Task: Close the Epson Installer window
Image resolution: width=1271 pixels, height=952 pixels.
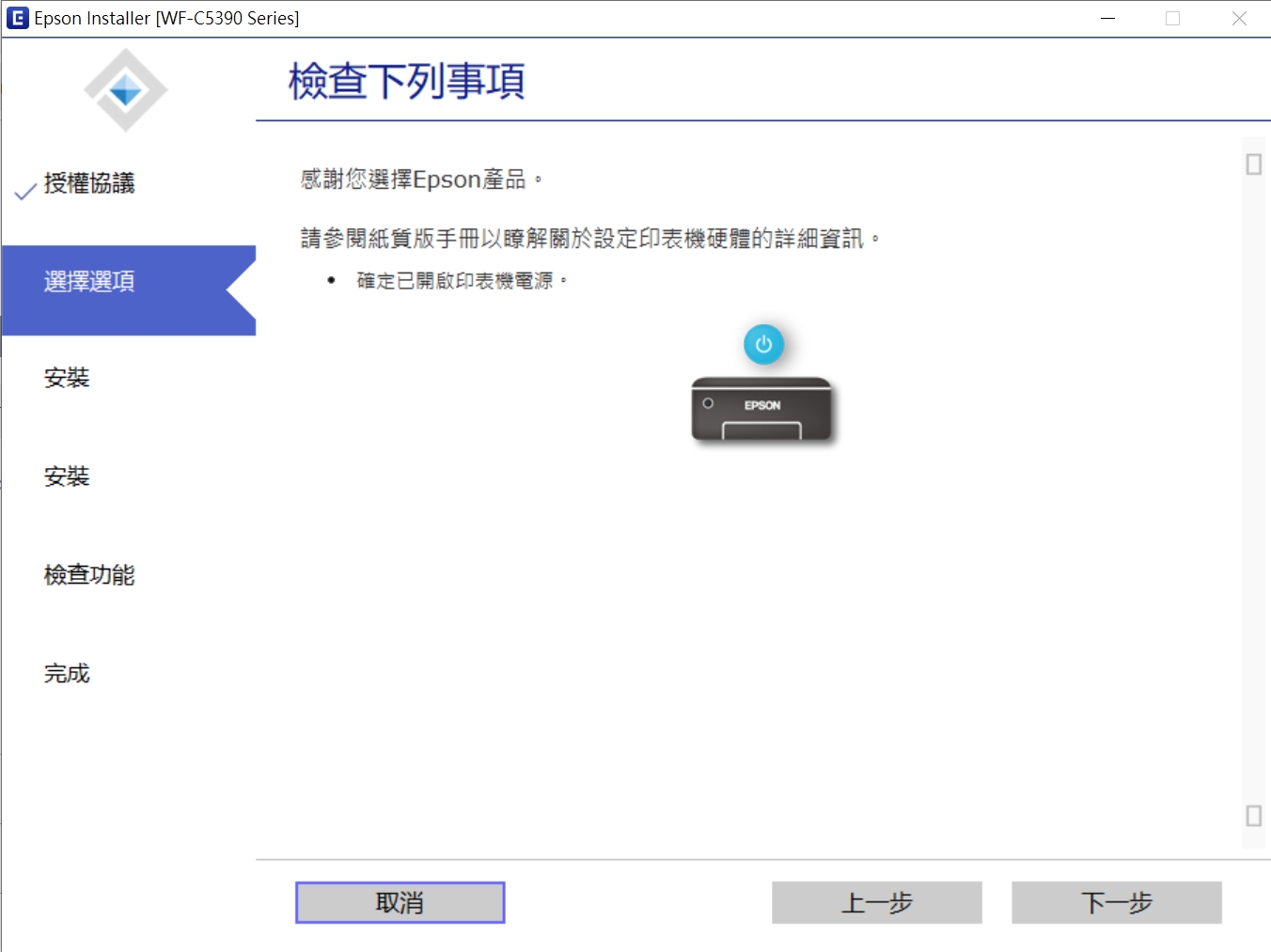Action: (1239, 18)
